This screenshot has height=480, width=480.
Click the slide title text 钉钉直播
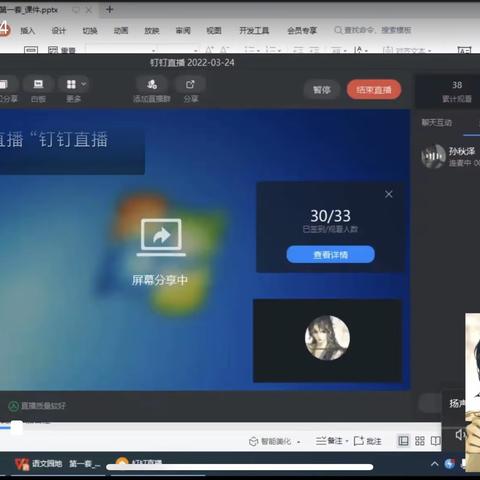pyautogui.click(x=73, y=139)
